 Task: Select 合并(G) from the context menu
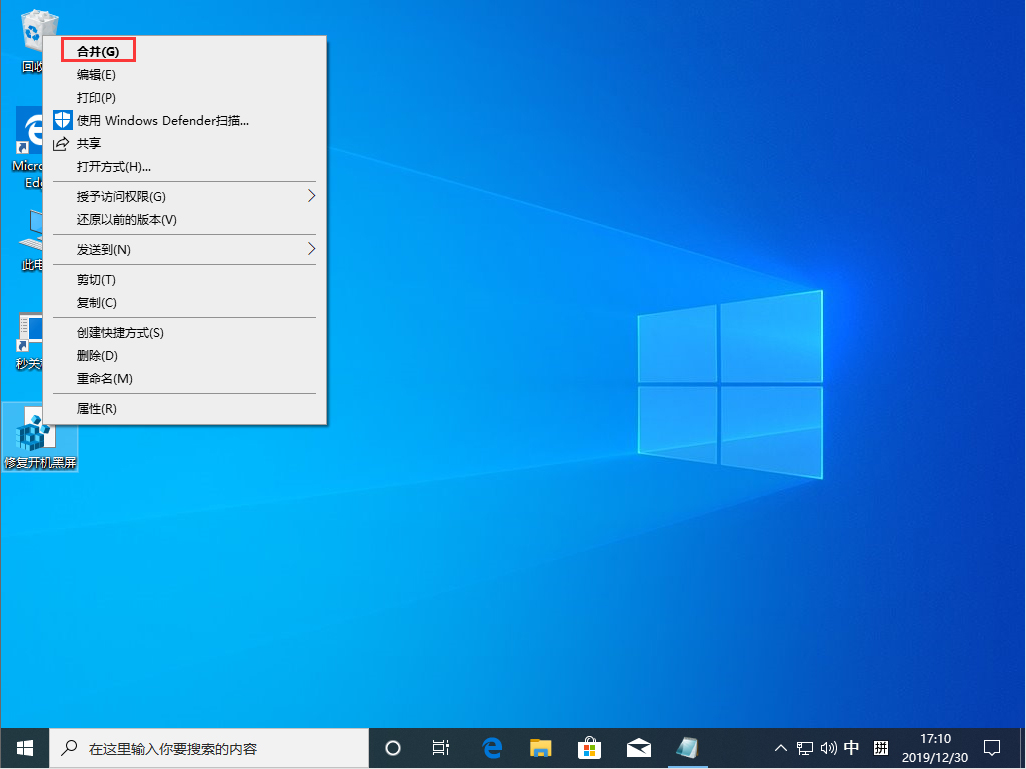tap(97, 51)
